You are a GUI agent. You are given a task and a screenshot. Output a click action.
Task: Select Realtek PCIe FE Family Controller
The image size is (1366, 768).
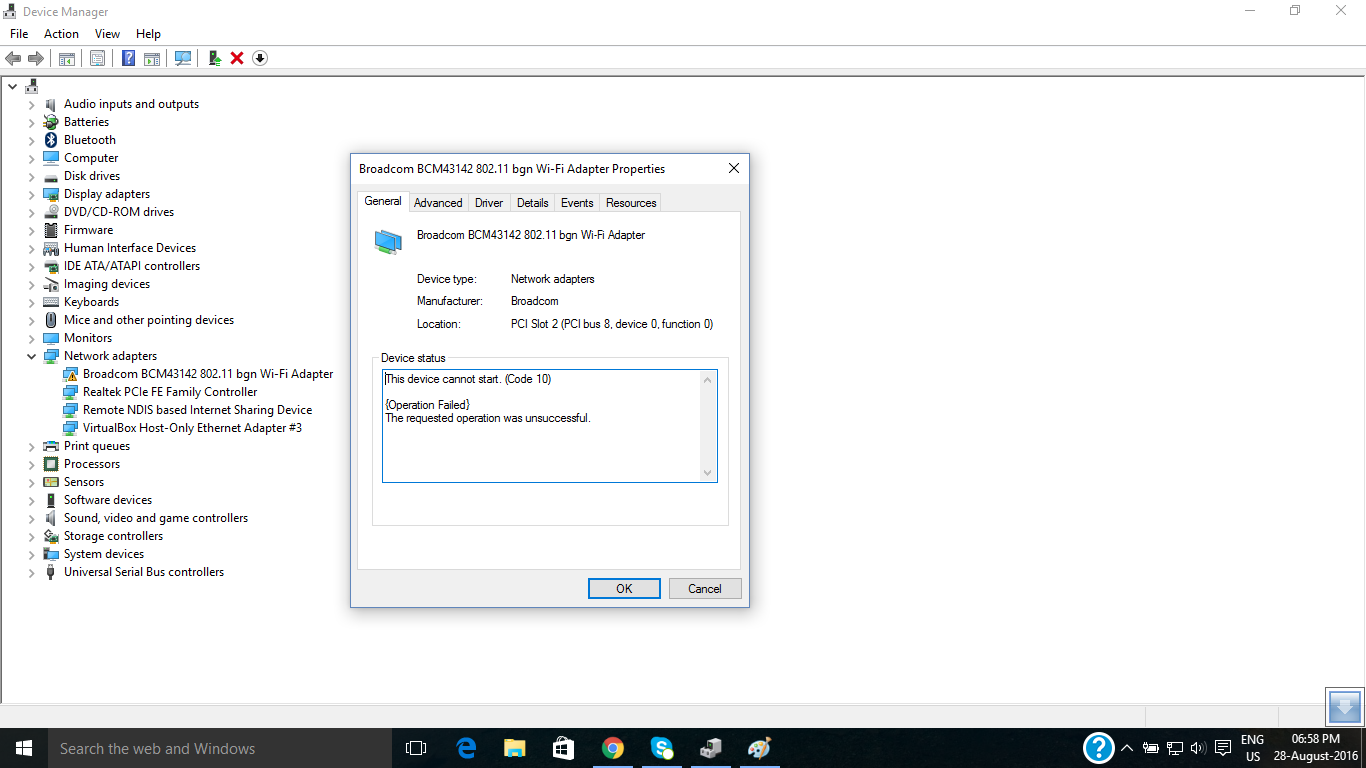[x=170, y=392]
